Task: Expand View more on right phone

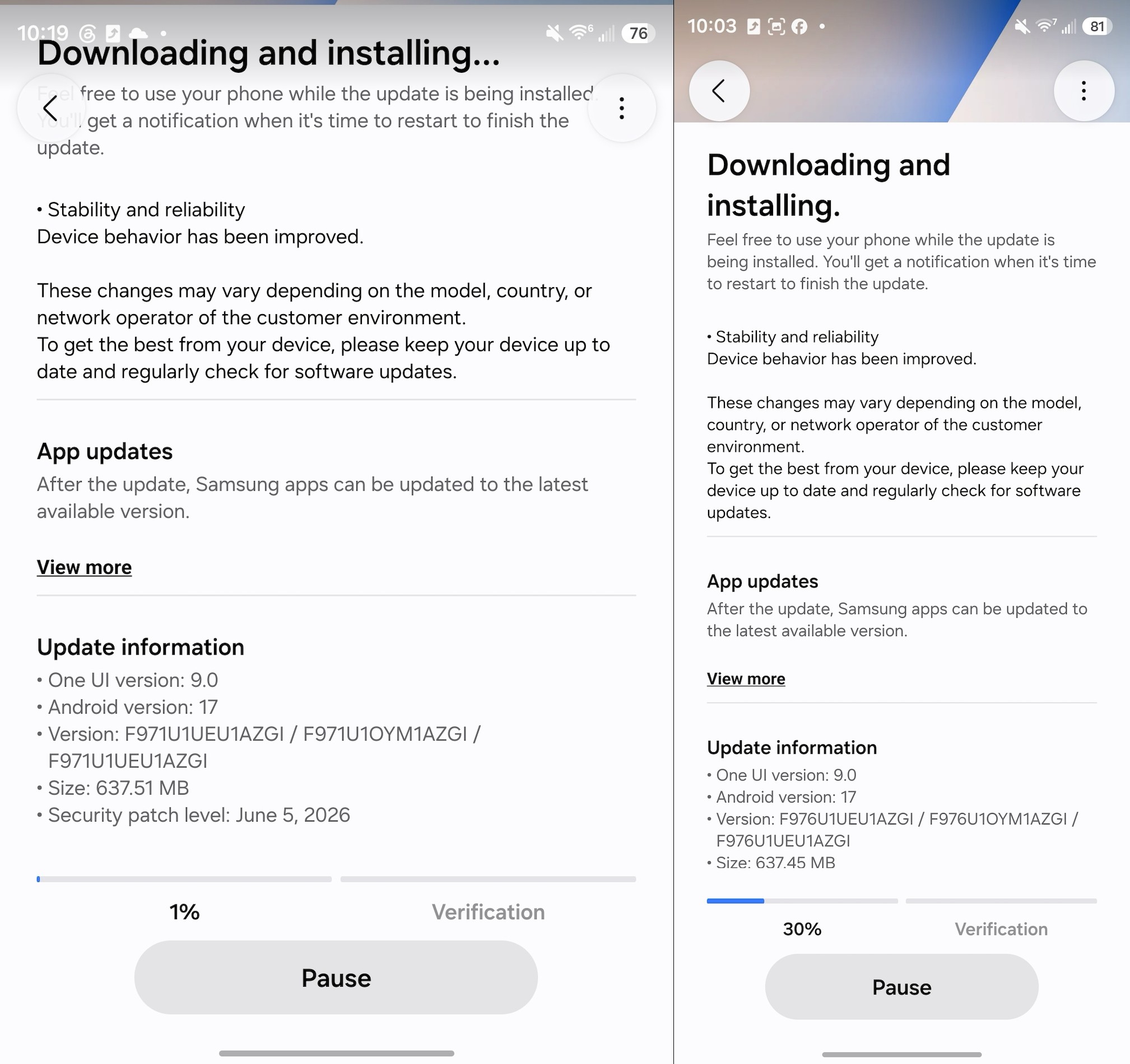Action: pos(746,679)
